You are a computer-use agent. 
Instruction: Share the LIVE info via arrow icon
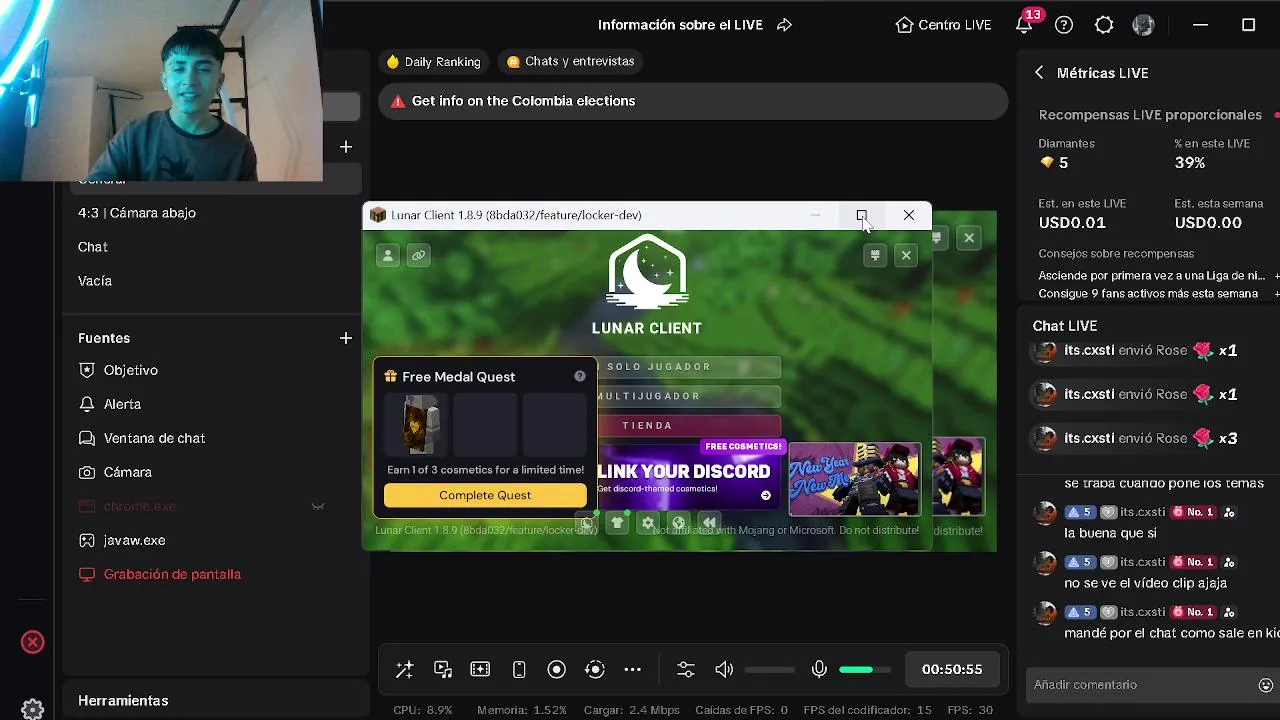click(785, 25)
